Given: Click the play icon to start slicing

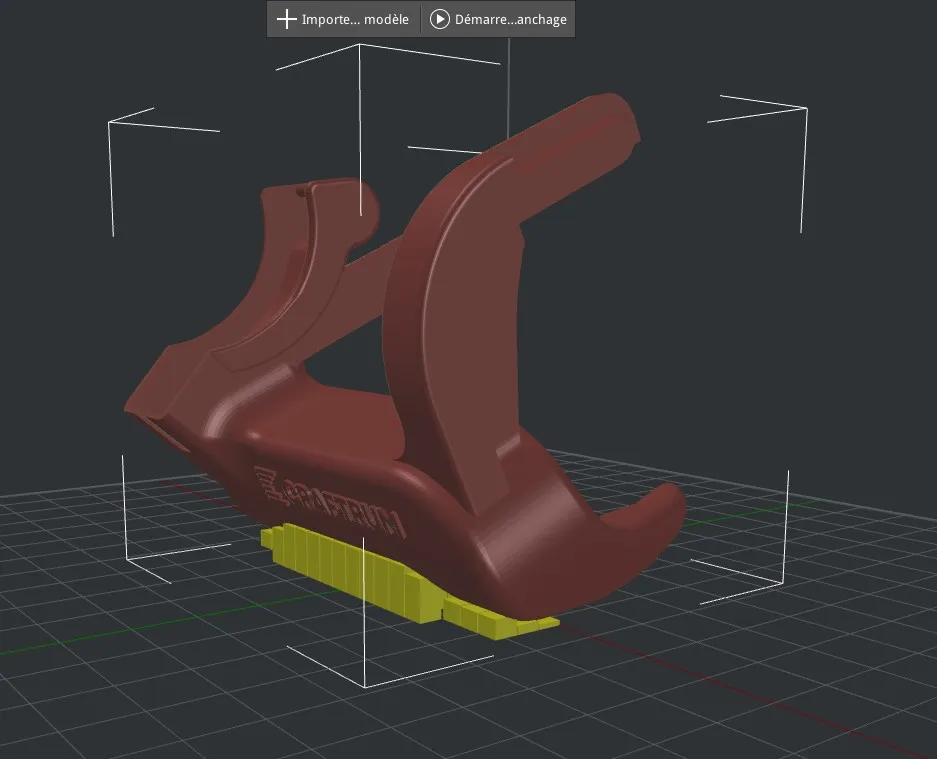Looking at the screenshot, I should click(x=439, y=19).
